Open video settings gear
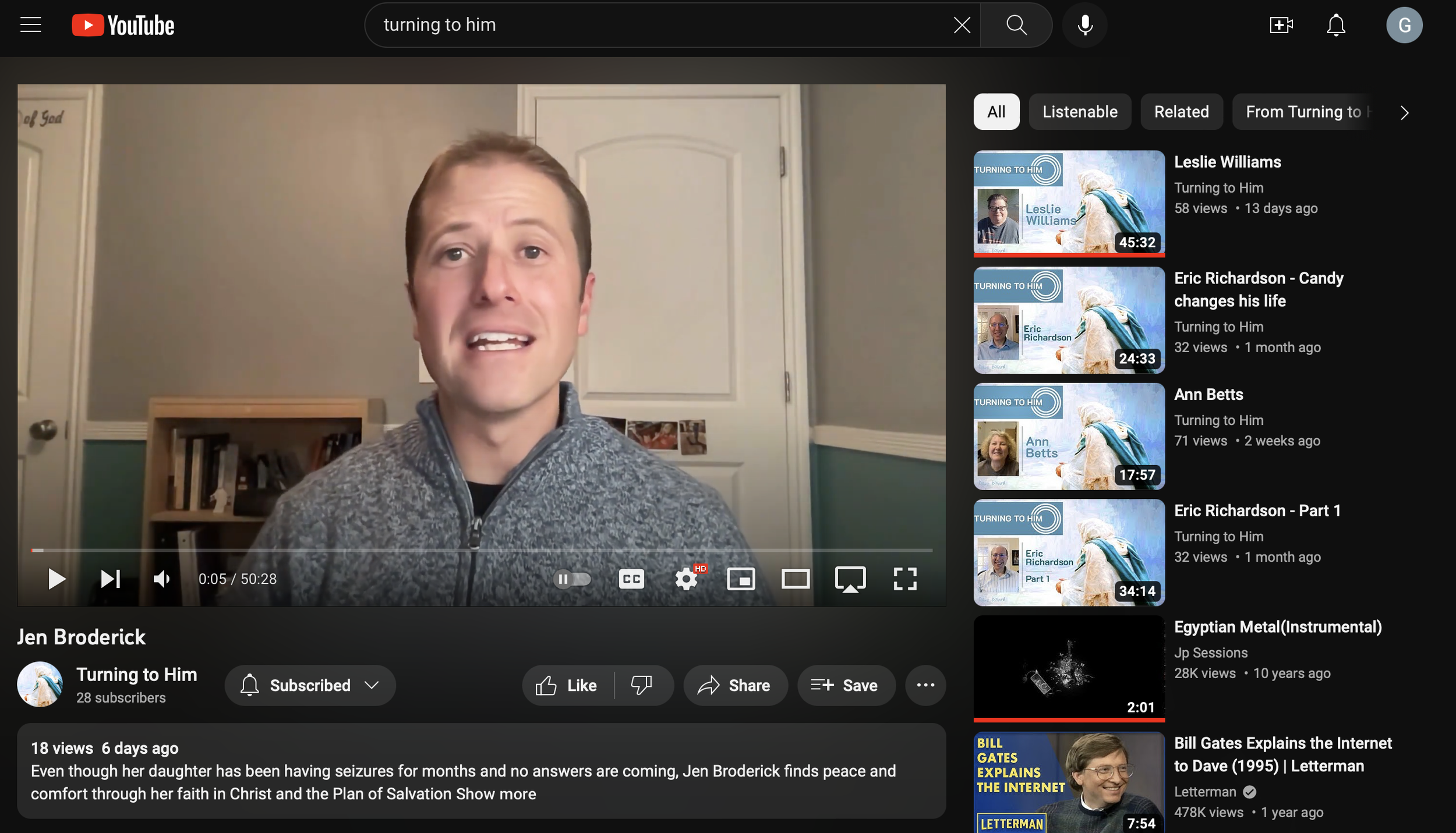 point(686,579)
